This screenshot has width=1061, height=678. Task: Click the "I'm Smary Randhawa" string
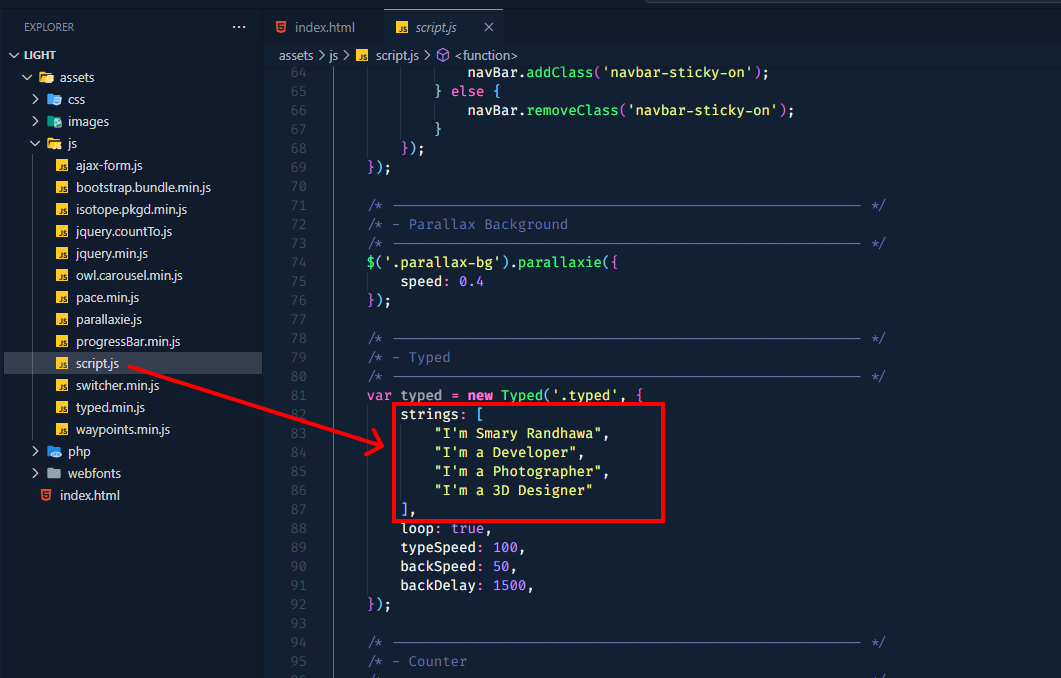[x=518, y=434]
